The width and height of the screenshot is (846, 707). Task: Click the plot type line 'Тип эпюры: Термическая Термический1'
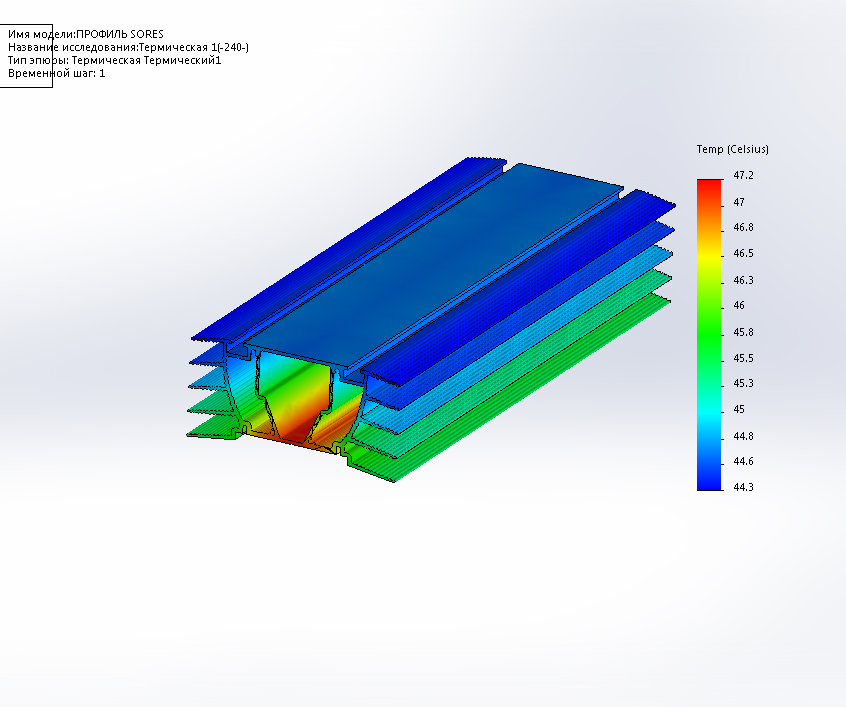point(114,60)
